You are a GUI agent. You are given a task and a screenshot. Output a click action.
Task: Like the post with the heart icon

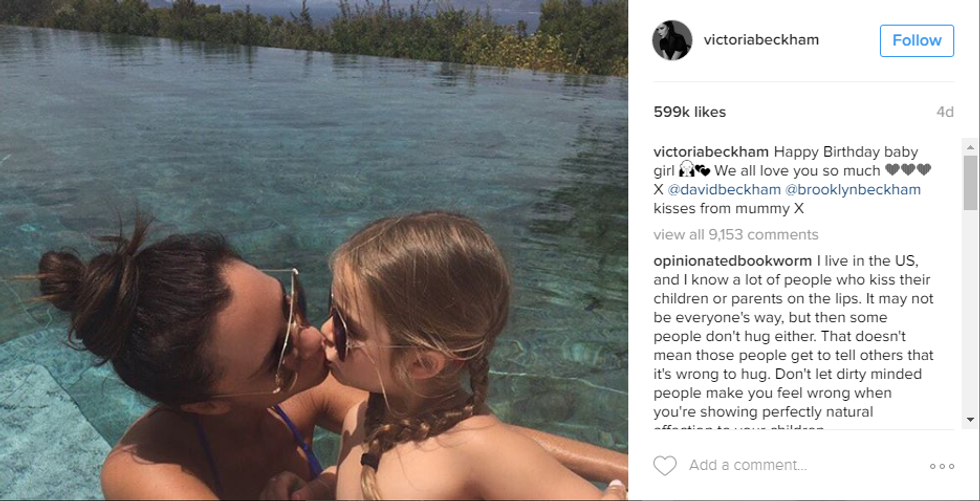pos(665,465)
